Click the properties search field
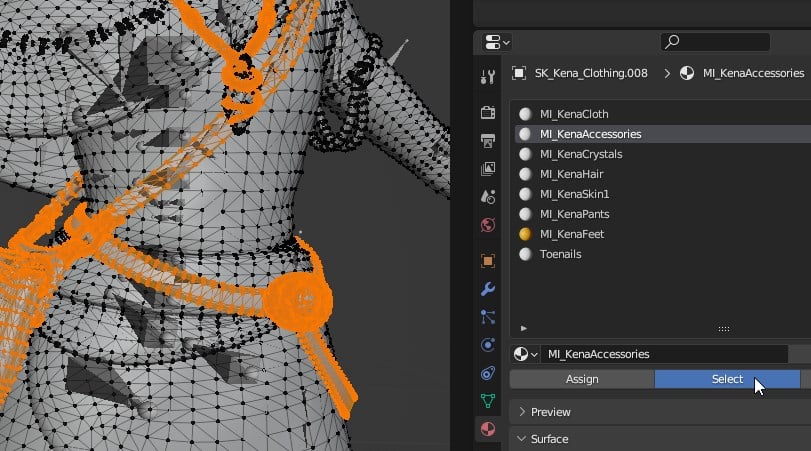The height and width of the screenshot is (451, 811). coord(715,42)
